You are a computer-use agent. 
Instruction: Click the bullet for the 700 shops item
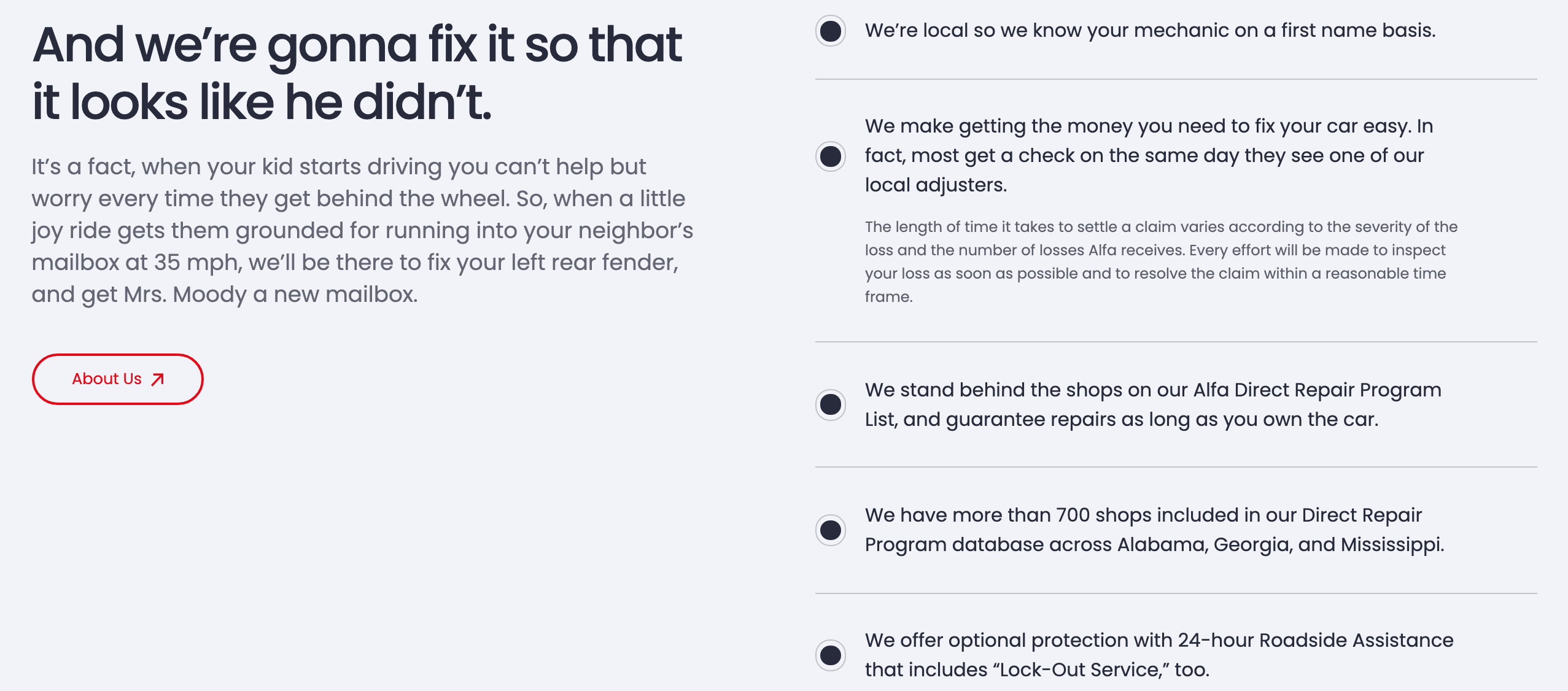[x=831, y=530]
